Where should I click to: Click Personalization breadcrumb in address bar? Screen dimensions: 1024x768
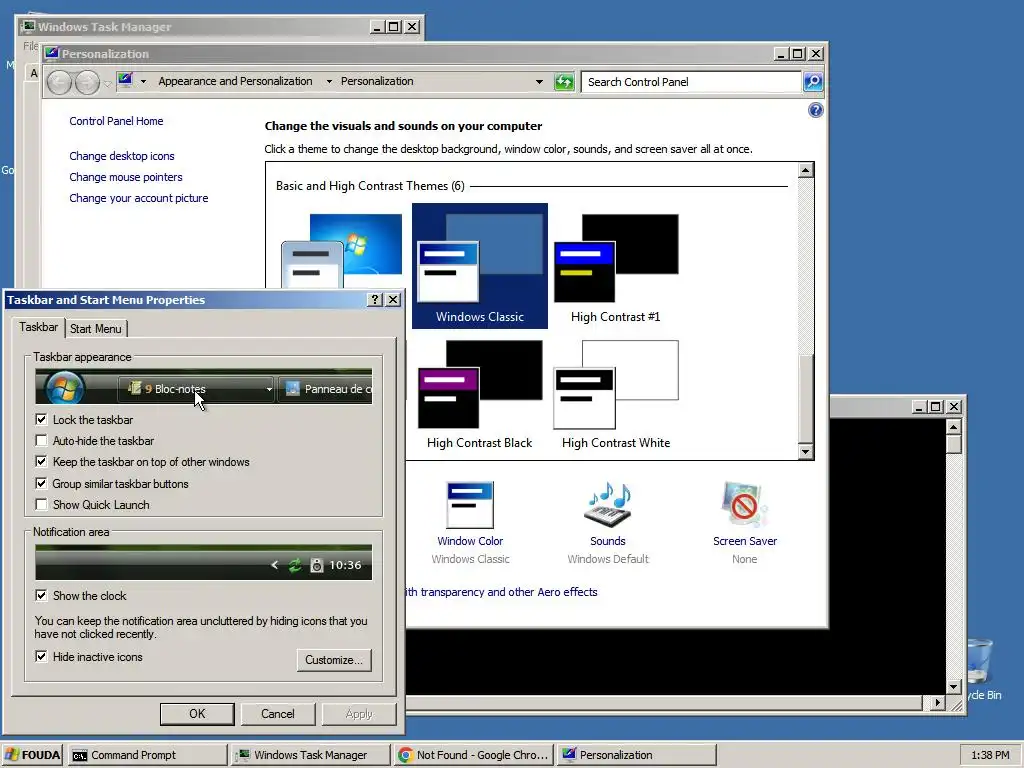point(377,81)
